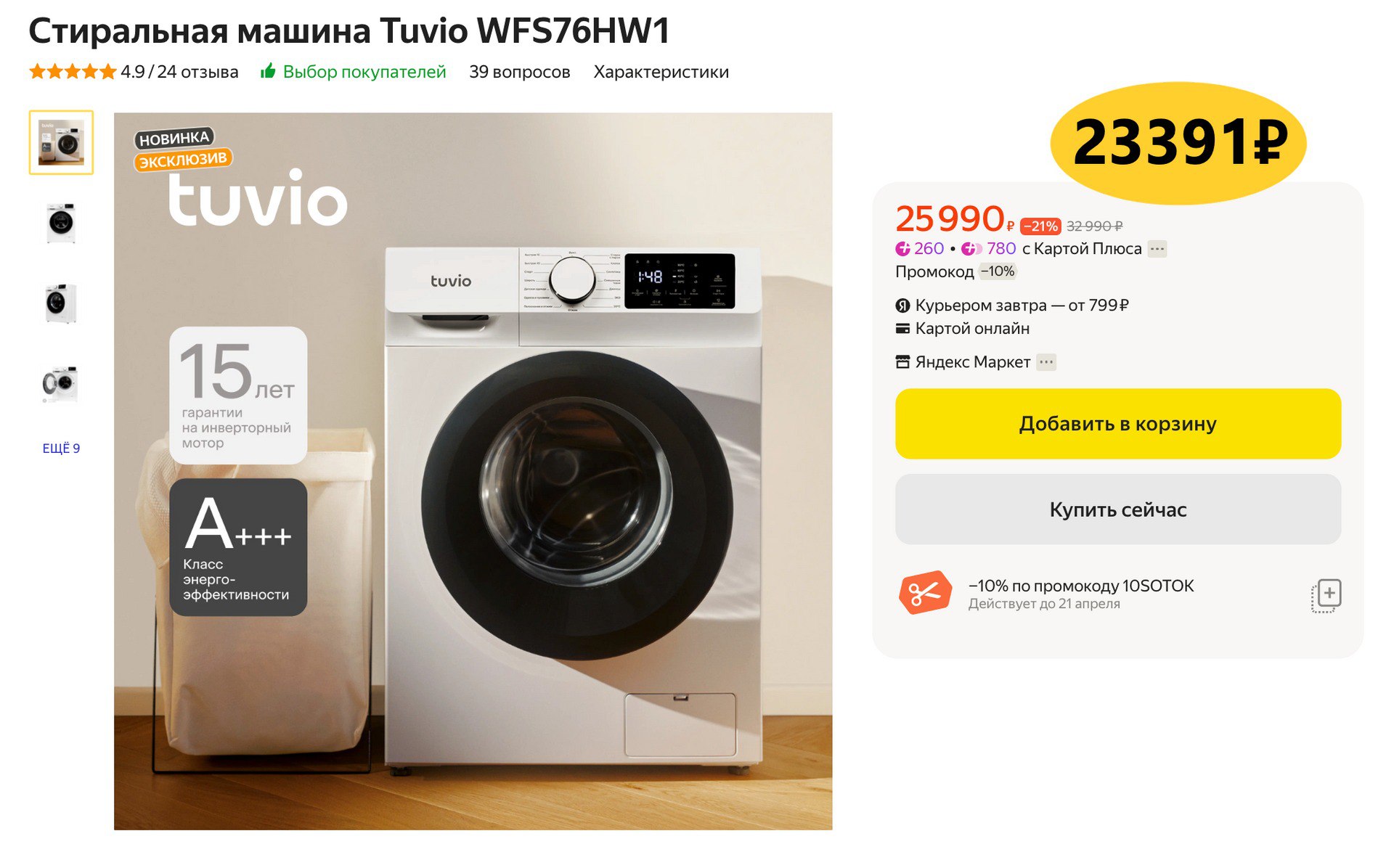Click the purple Plus cashback 260 icon
1394x868 pixels.
(902, 249)
